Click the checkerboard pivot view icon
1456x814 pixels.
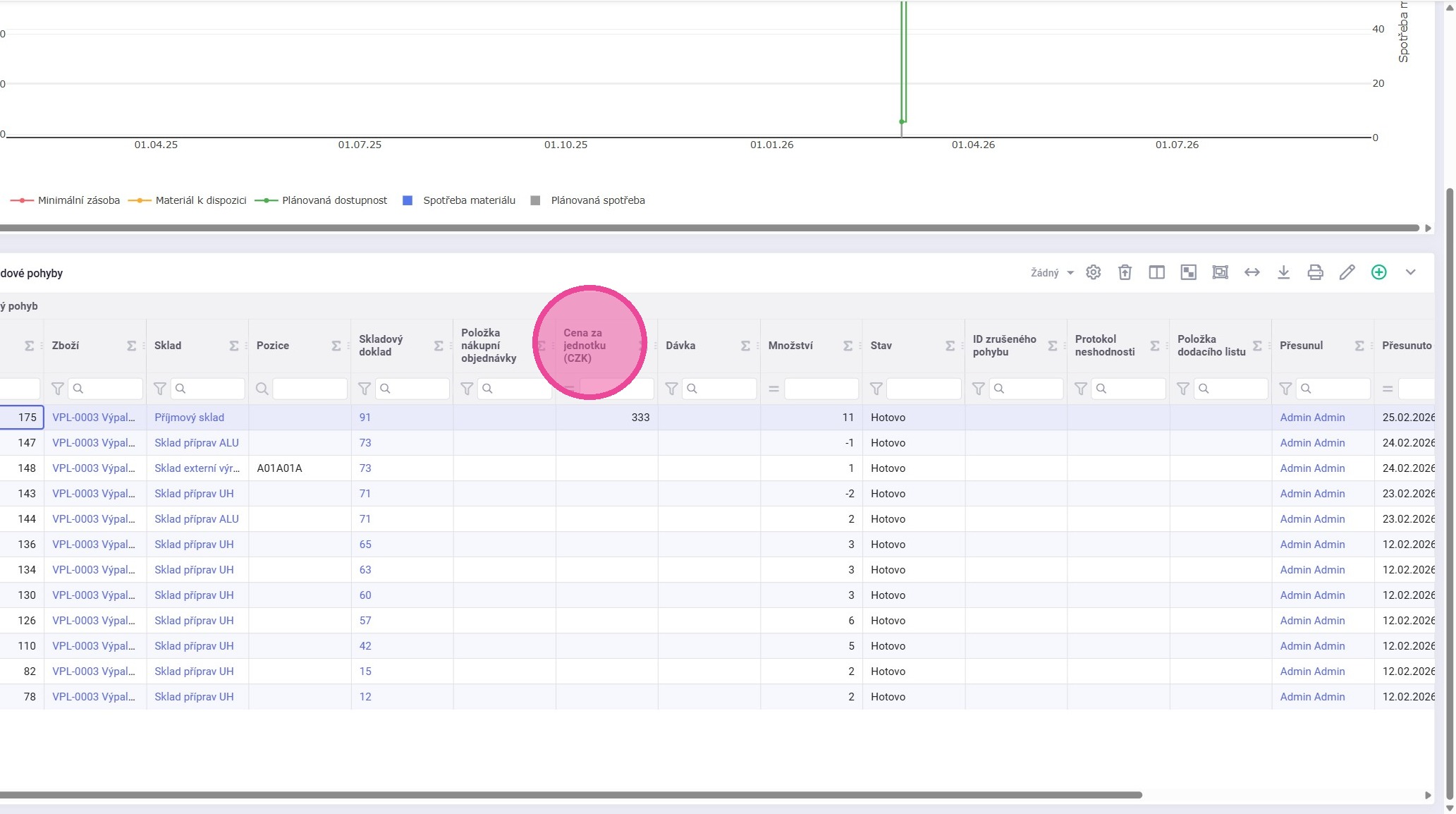(x=1188, y=272)
